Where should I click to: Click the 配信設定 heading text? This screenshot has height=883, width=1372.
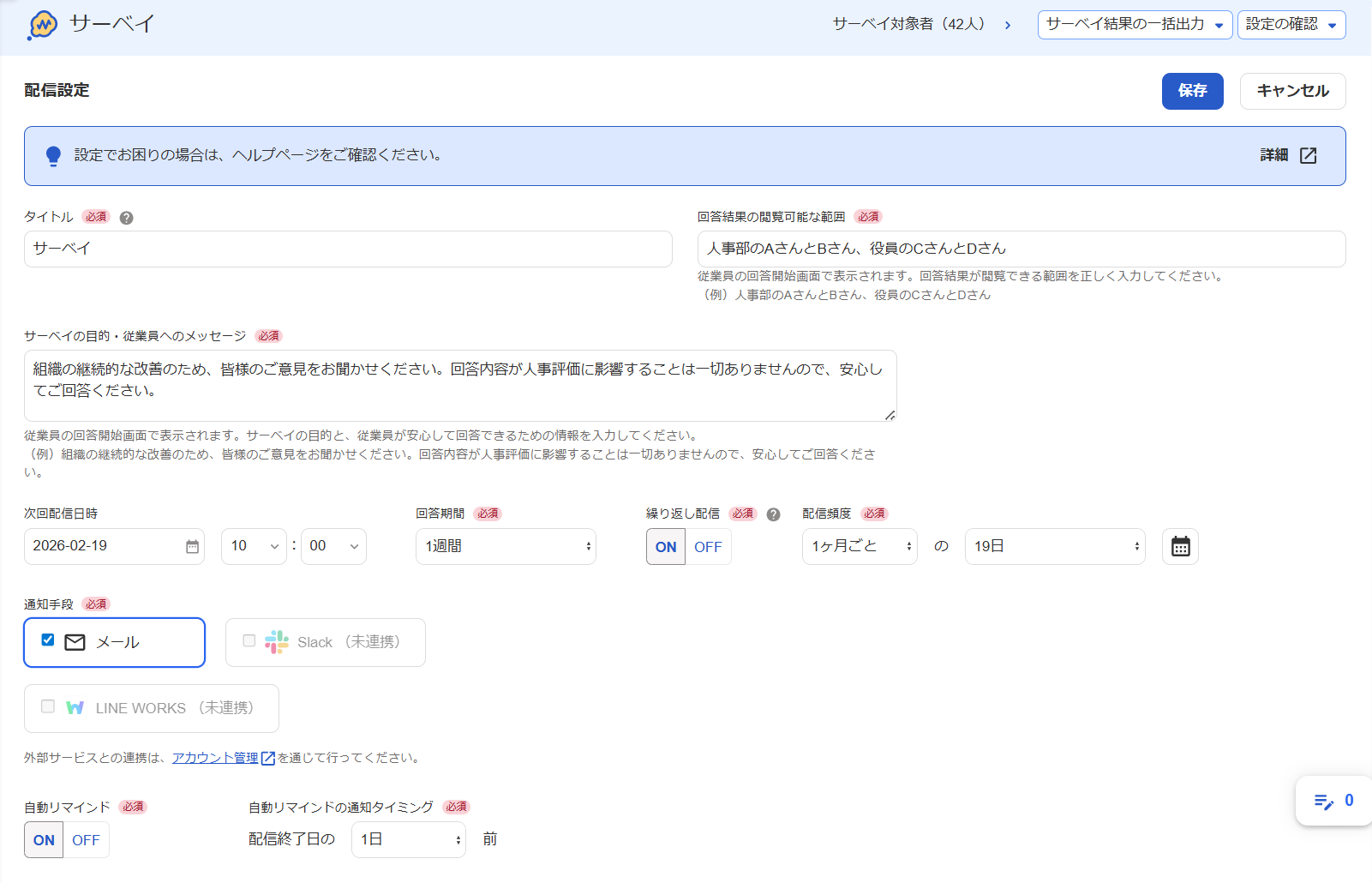pos(57,90)
